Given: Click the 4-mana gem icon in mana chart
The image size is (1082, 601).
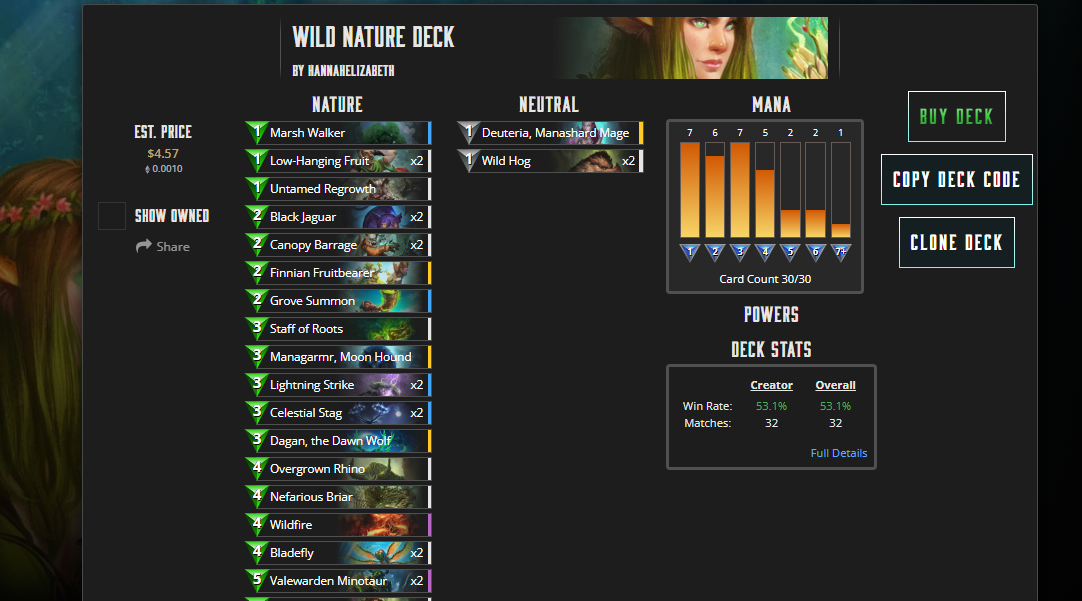Looking at the screenshot, I should coord(765,253).
